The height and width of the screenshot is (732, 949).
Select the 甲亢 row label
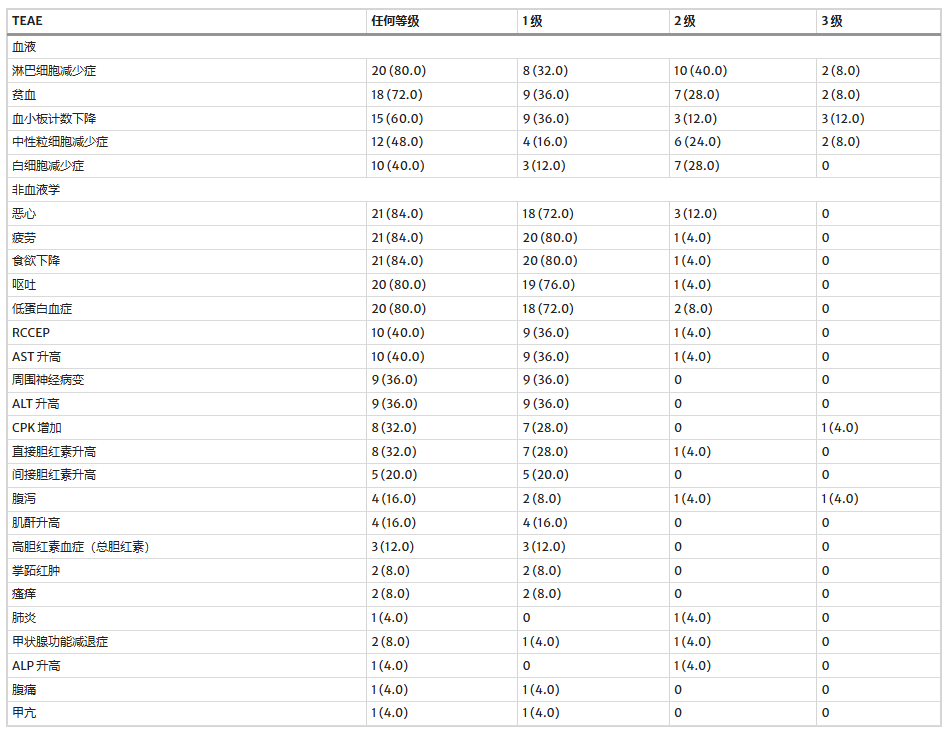(x=25, y=713)
